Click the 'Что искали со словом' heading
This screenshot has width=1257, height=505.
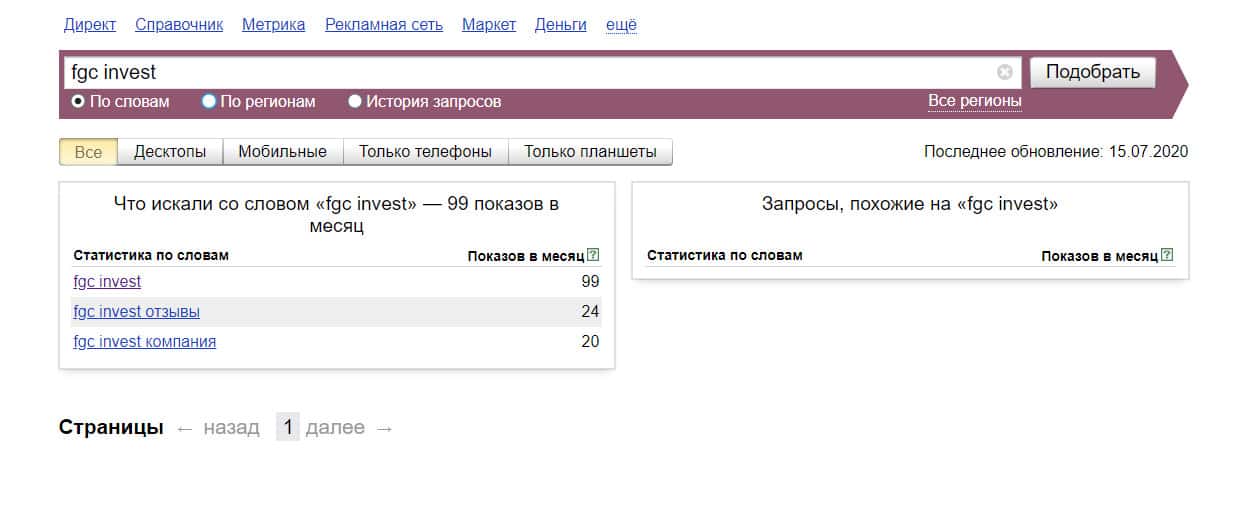coord(337,215)
